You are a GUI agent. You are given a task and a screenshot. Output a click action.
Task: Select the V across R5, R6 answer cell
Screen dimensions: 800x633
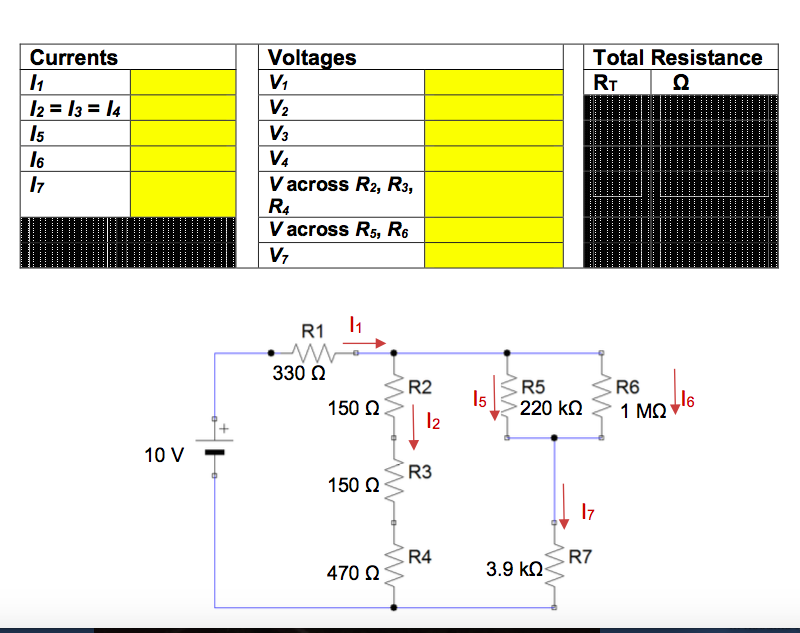click(493, 229)
